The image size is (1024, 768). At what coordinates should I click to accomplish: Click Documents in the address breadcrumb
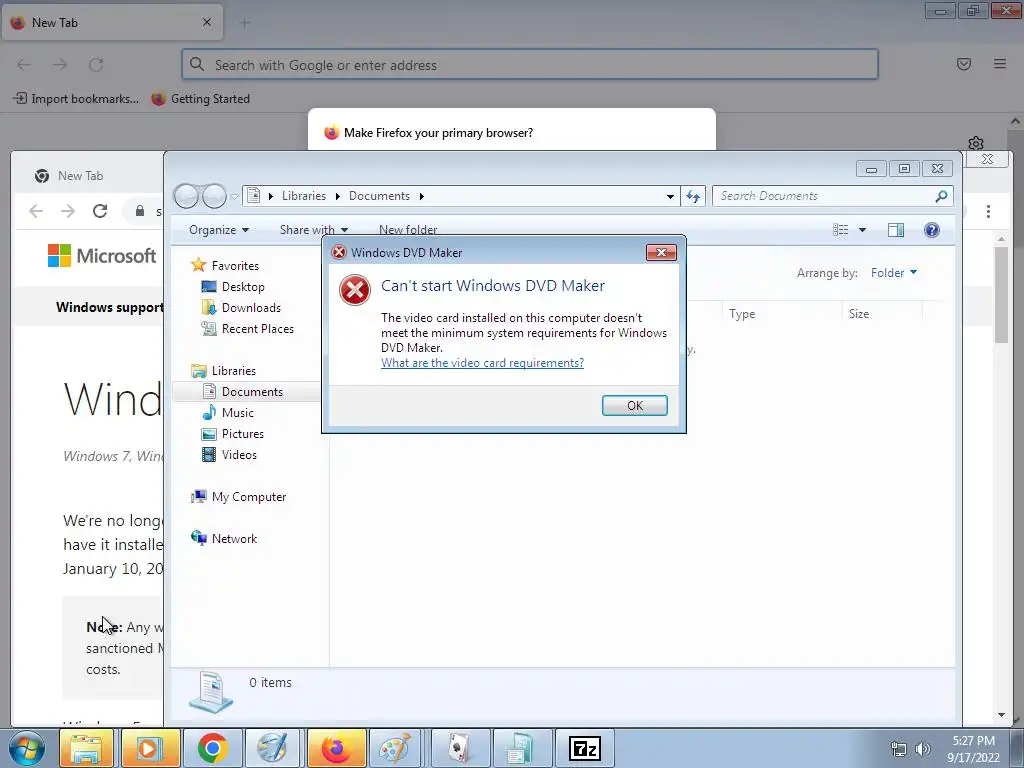pyautogui.click(x=379, y=196)
